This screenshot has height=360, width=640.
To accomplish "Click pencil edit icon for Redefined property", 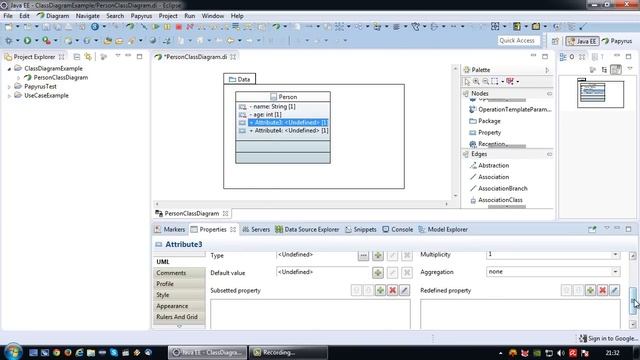I will coord(614,290).
